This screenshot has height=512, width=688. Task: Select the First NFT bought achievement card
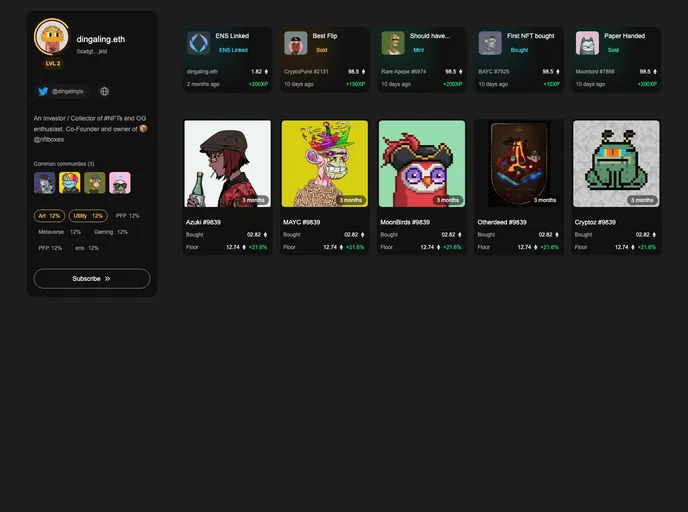[x=518, y=60]
